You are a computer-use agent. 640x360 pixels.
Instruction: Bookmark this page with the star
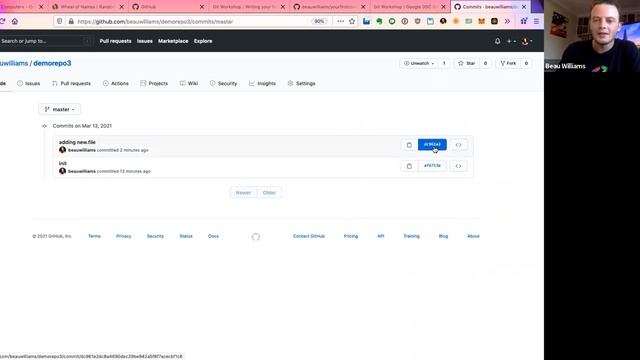352,21
